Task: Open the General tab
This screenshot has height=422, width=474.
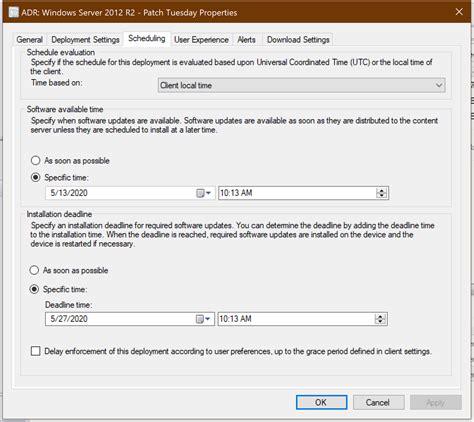Action: pyautogui.click(x=29, y=40)
